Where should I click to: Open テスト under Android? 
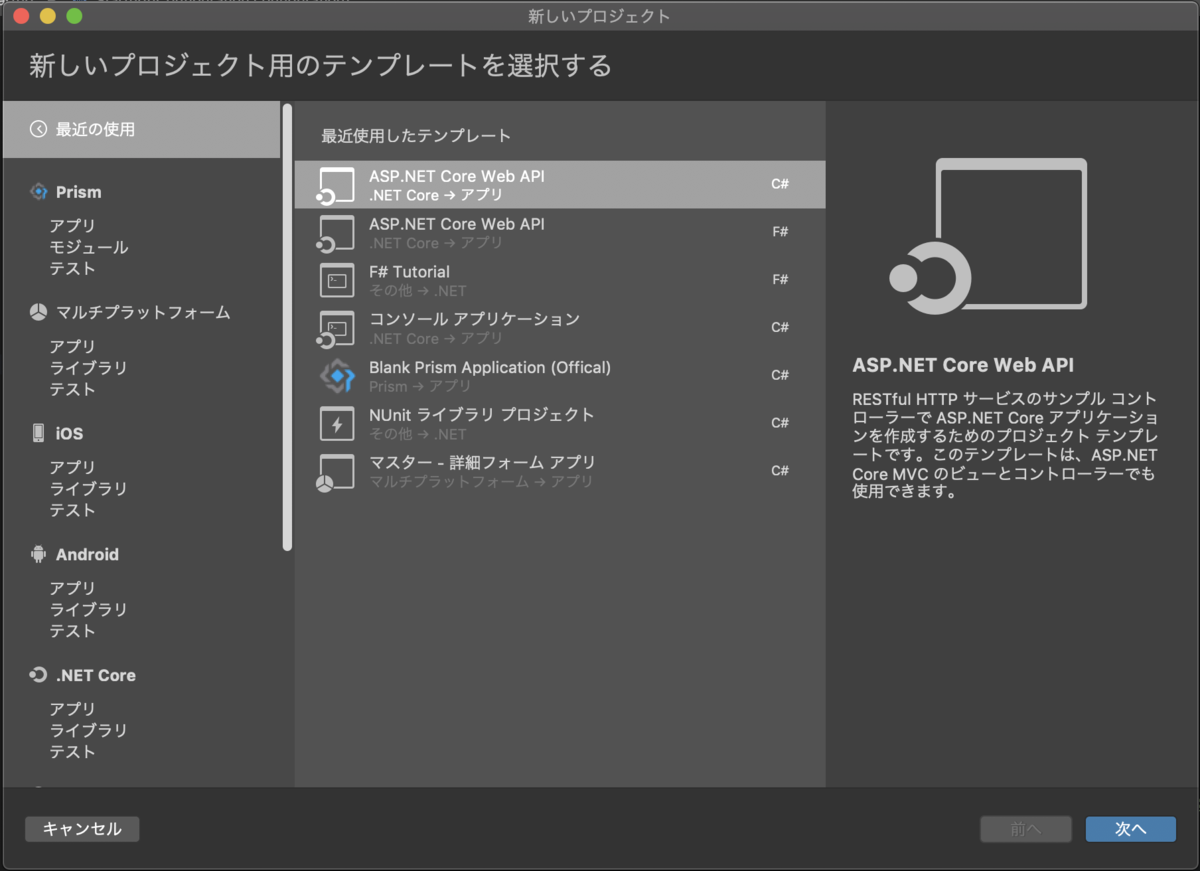click(73, 631)
